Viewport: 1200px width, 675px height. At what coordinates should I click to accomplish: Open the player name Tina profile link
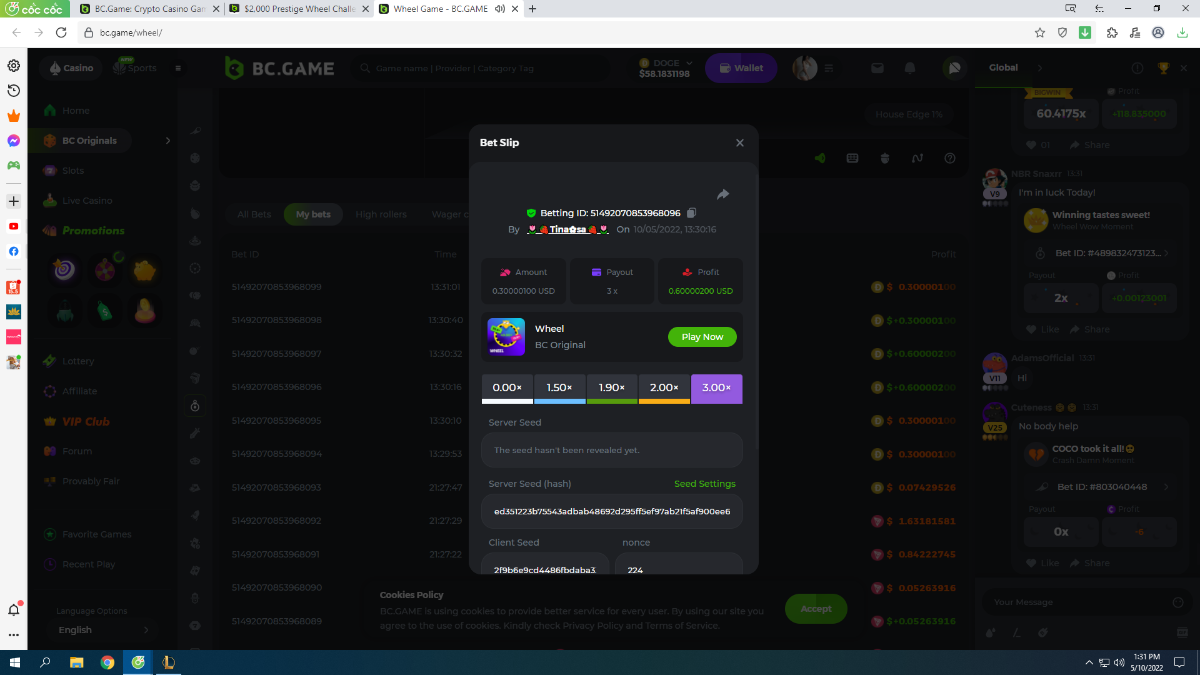(x=568, y=230)
